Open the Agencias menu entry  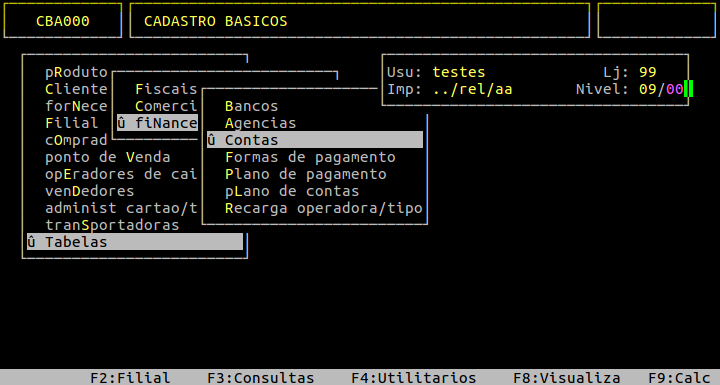coord(260,123)
